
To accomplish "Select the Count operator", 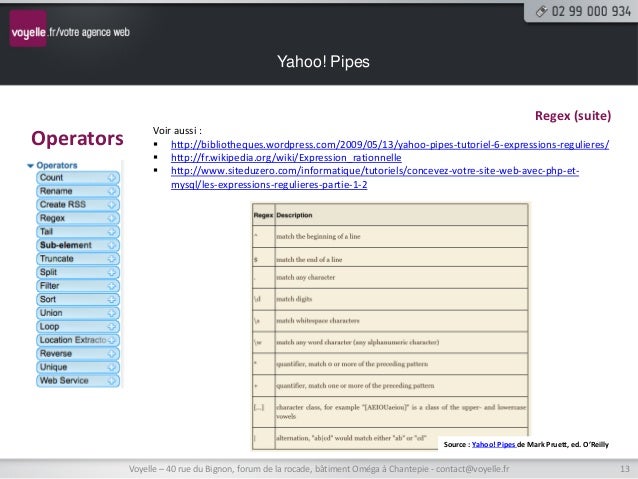I will point(78,178).
